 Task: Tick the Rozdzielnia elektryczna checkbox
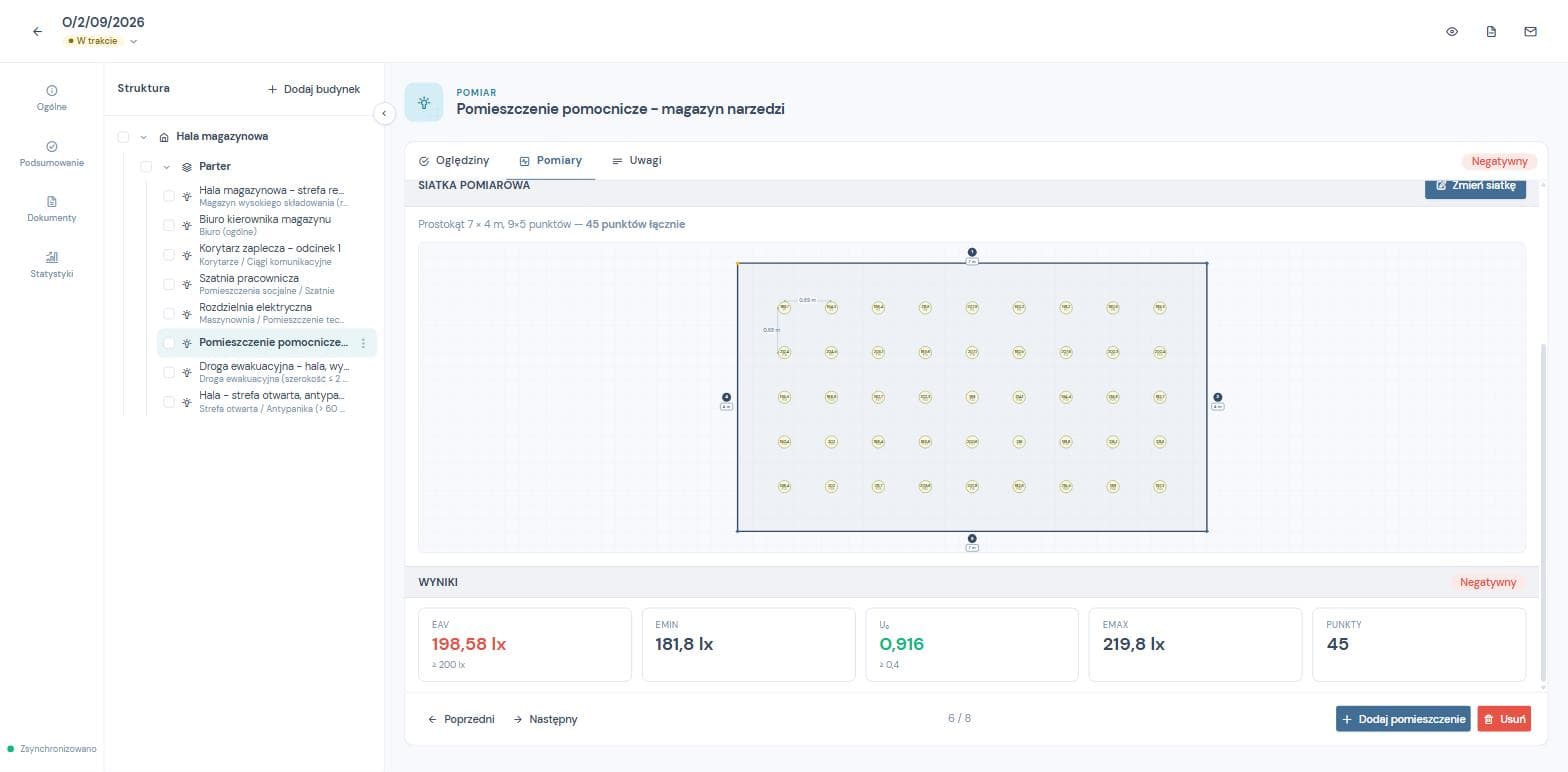[169, 313]
